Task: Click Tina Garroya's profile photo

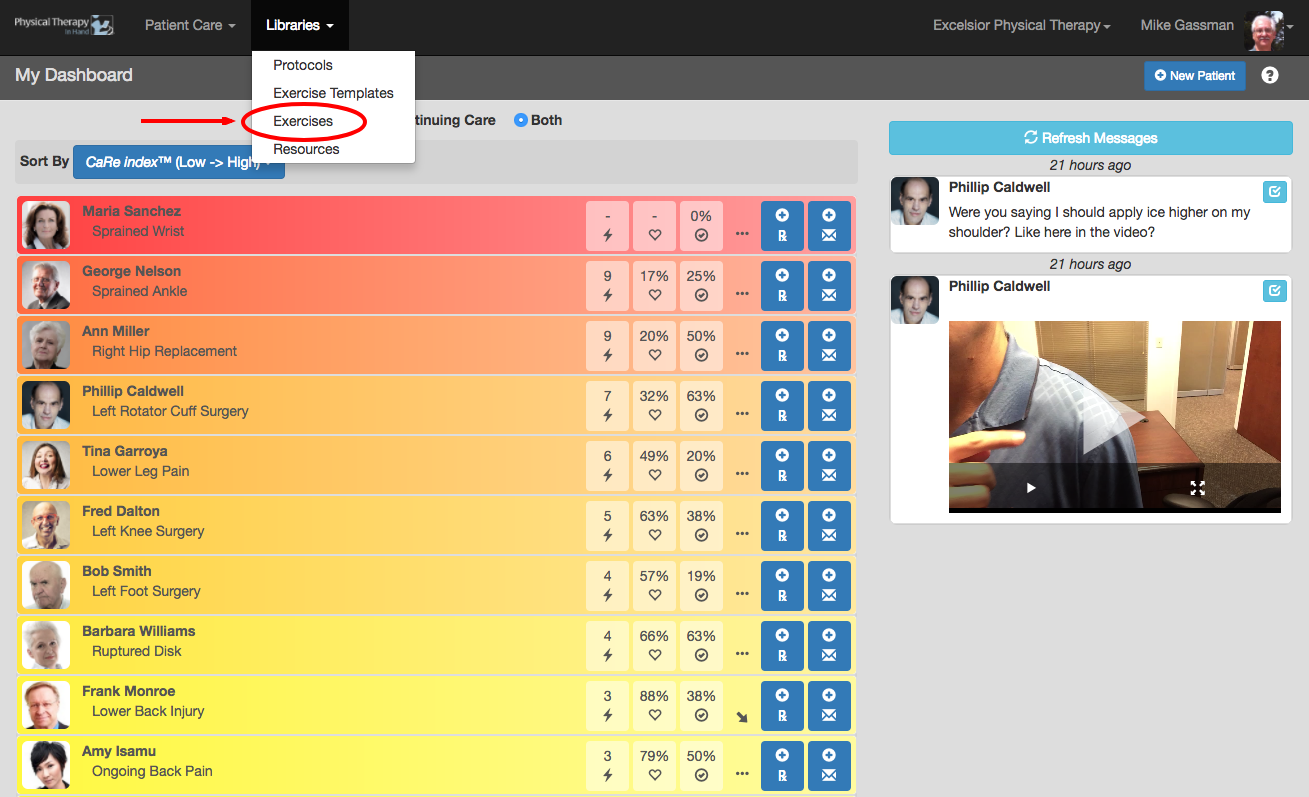Action: [46, 465]
